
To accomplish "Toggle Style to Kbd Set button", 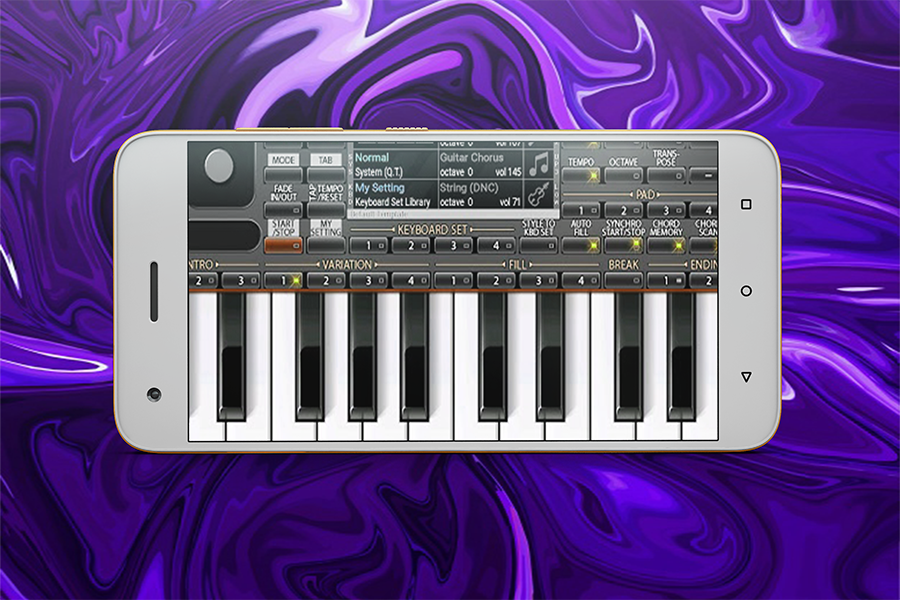I will point(538,246).
